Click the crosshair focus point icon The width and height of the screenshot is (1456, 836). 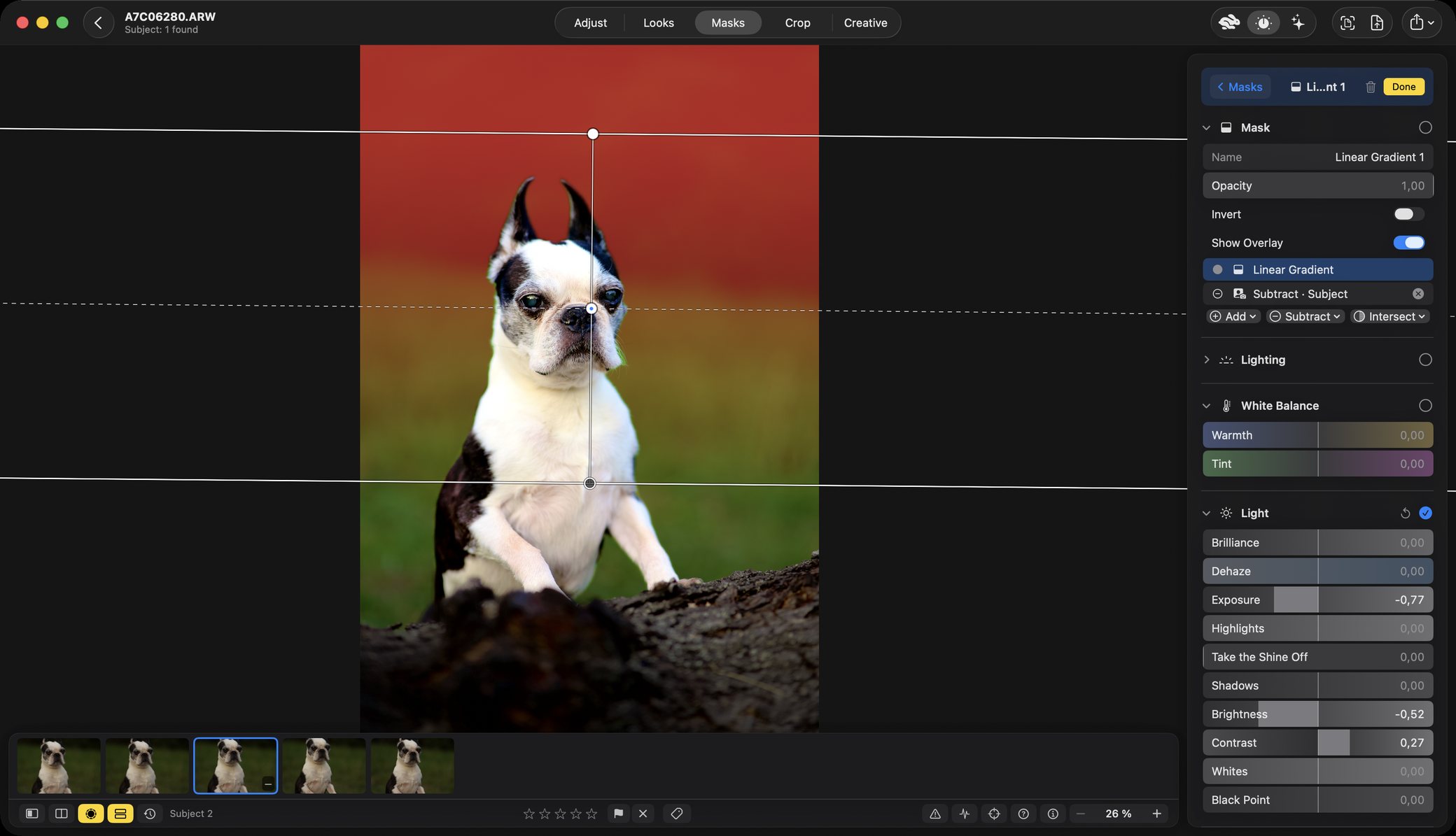click(993, 814)
